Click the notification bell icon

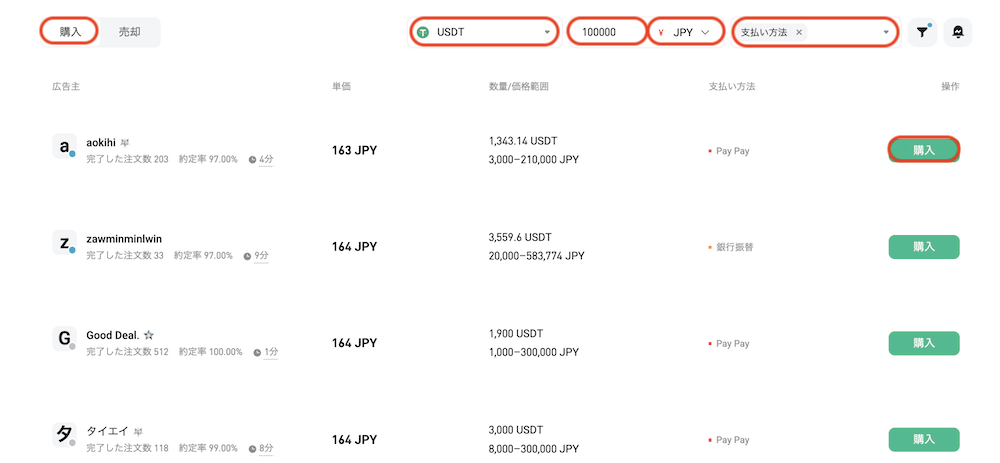click(957, 33)
